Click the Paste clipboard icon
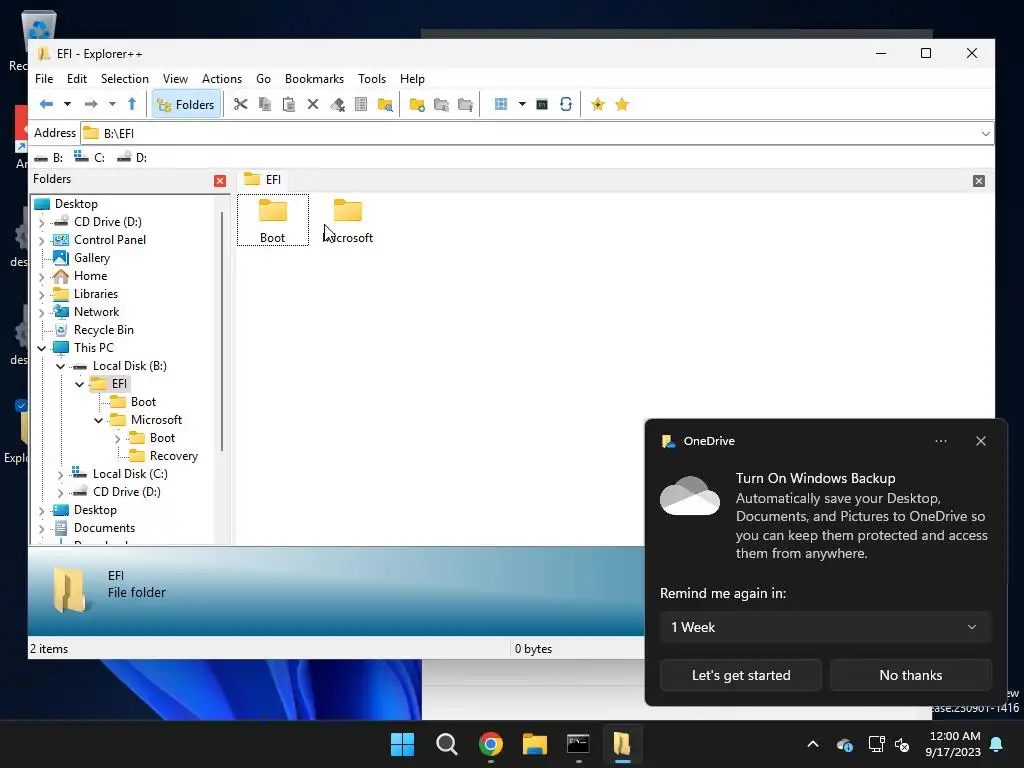Image resolution: width=1024 pixels, height=768 pixels. click(289, 104)
